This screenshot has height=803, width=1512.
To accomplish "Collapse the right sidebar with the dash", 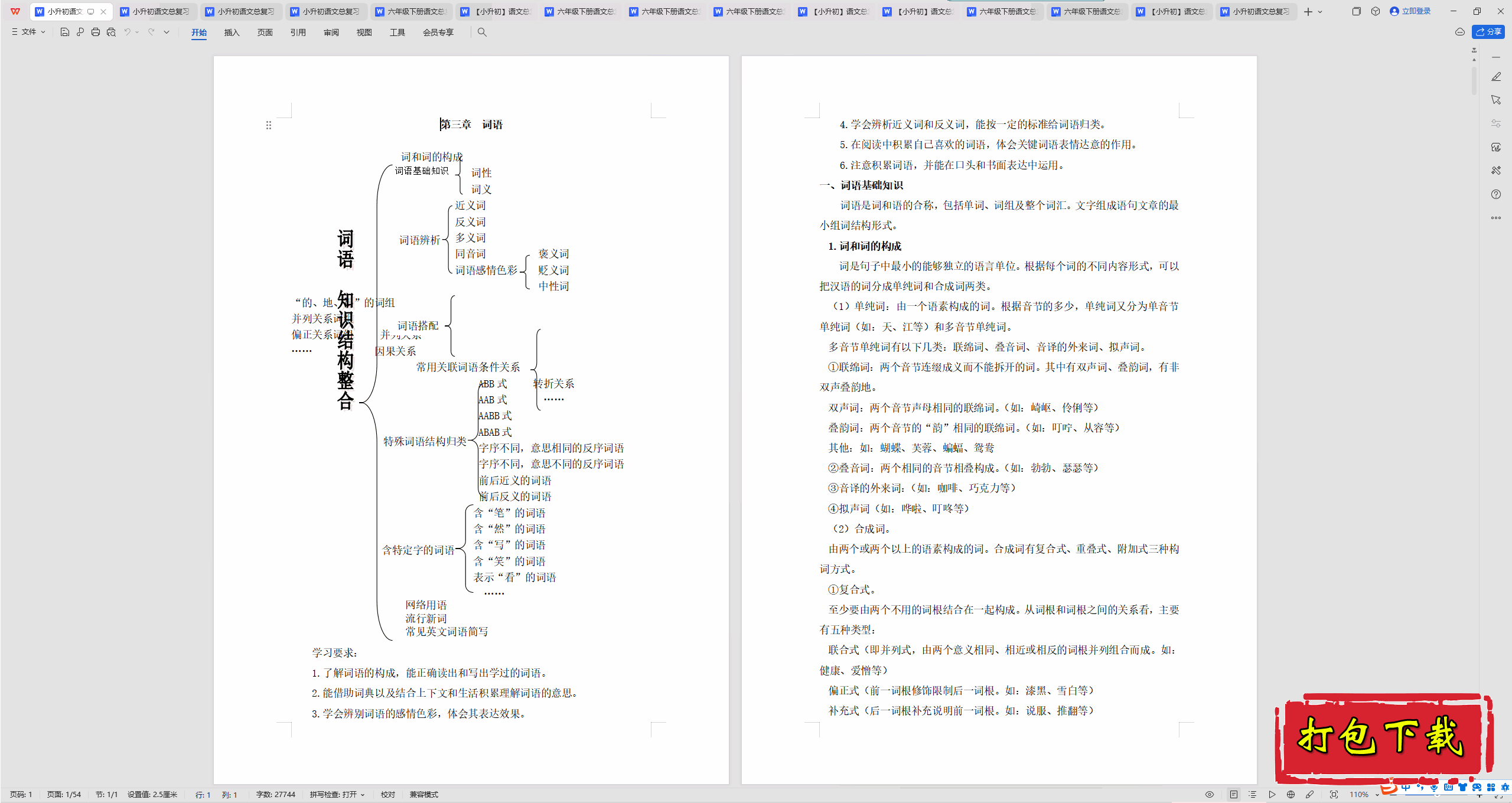I will point(1496,57).
